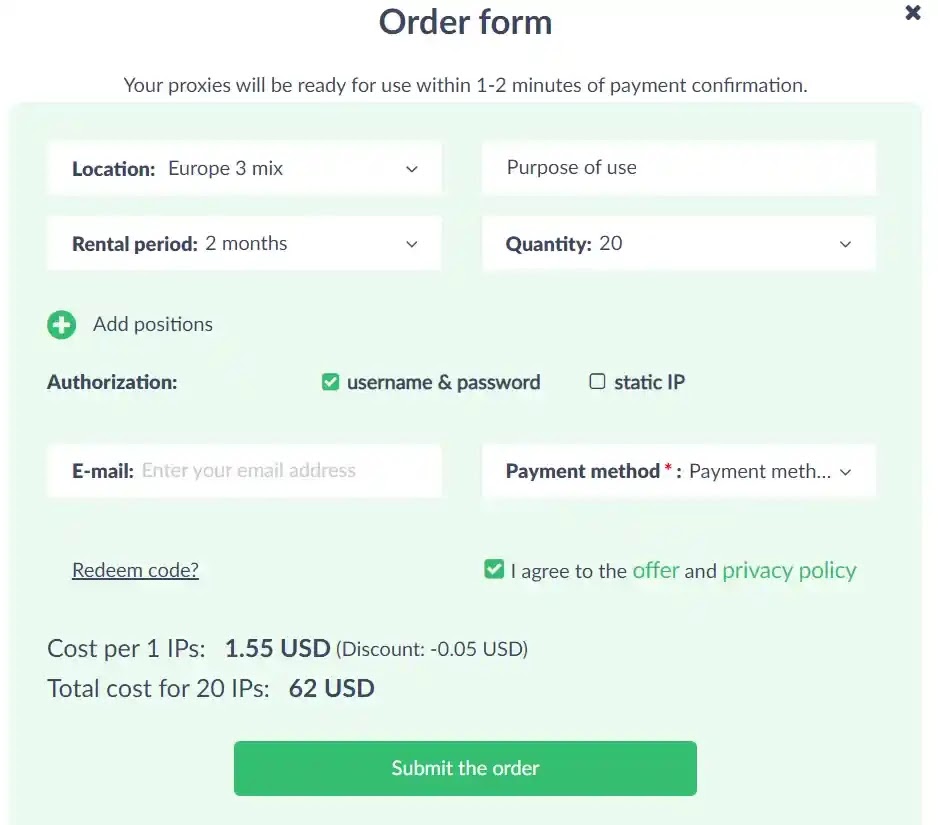This screenshot has height=825, width=938.
Task: Choose a Payment method from the dropdown
Action: [678, 471]
